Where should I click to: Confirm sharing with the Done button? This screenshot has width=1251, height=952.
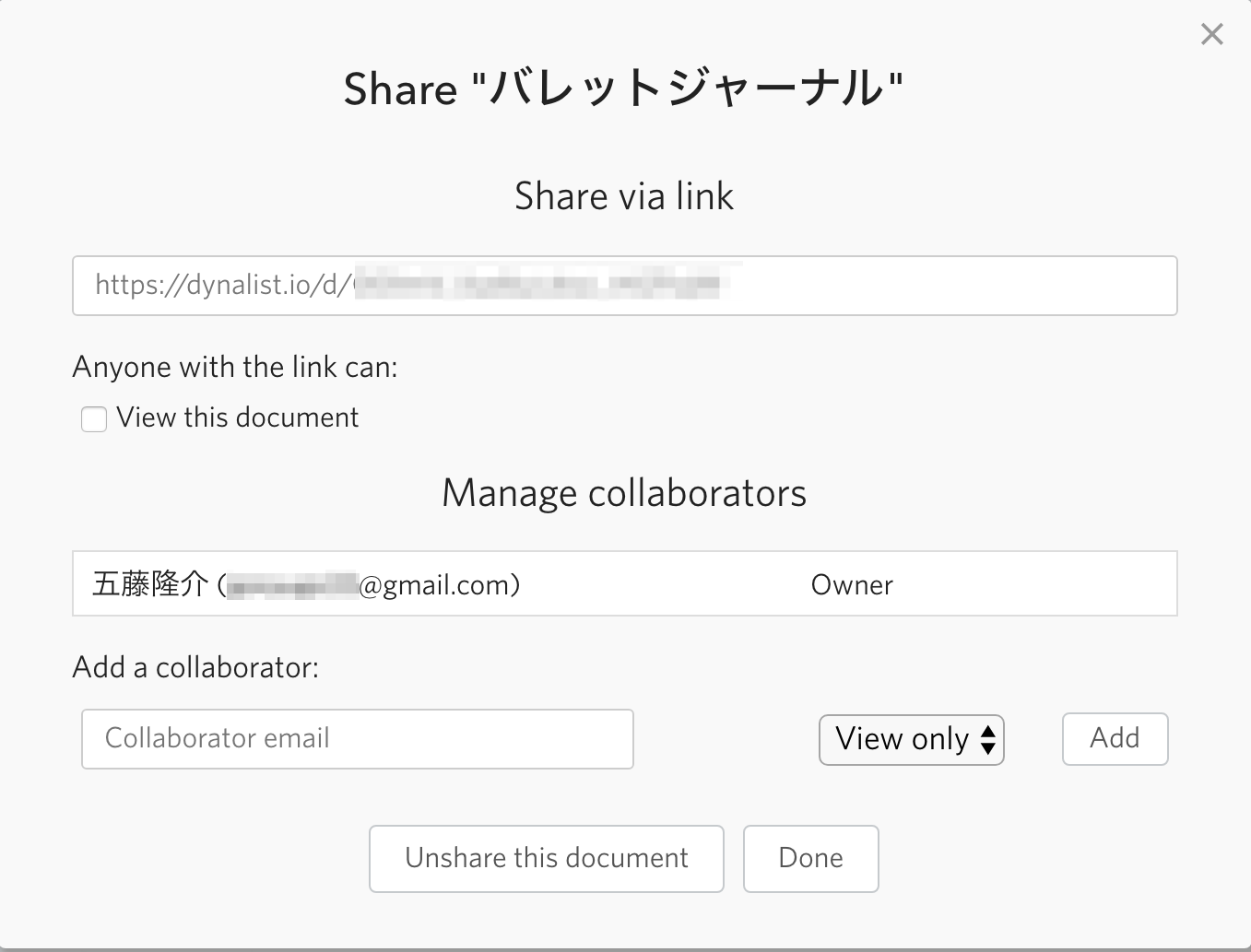tap(810, 858)
